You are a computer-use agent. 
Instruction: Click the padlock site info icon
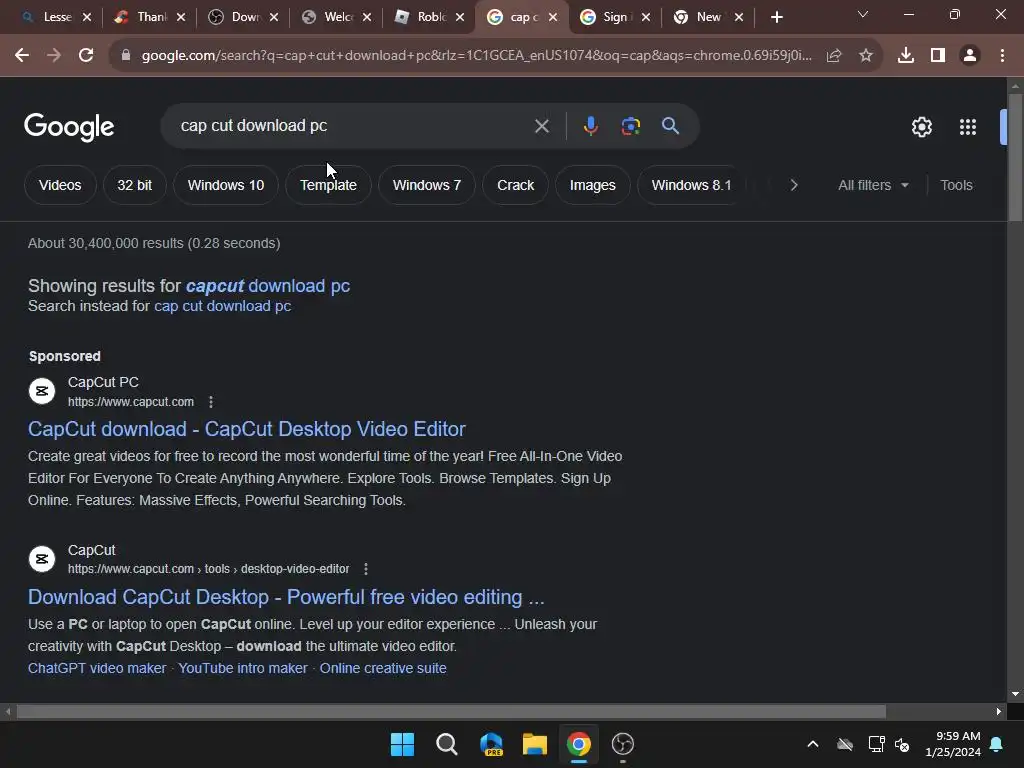pos(125,56)
